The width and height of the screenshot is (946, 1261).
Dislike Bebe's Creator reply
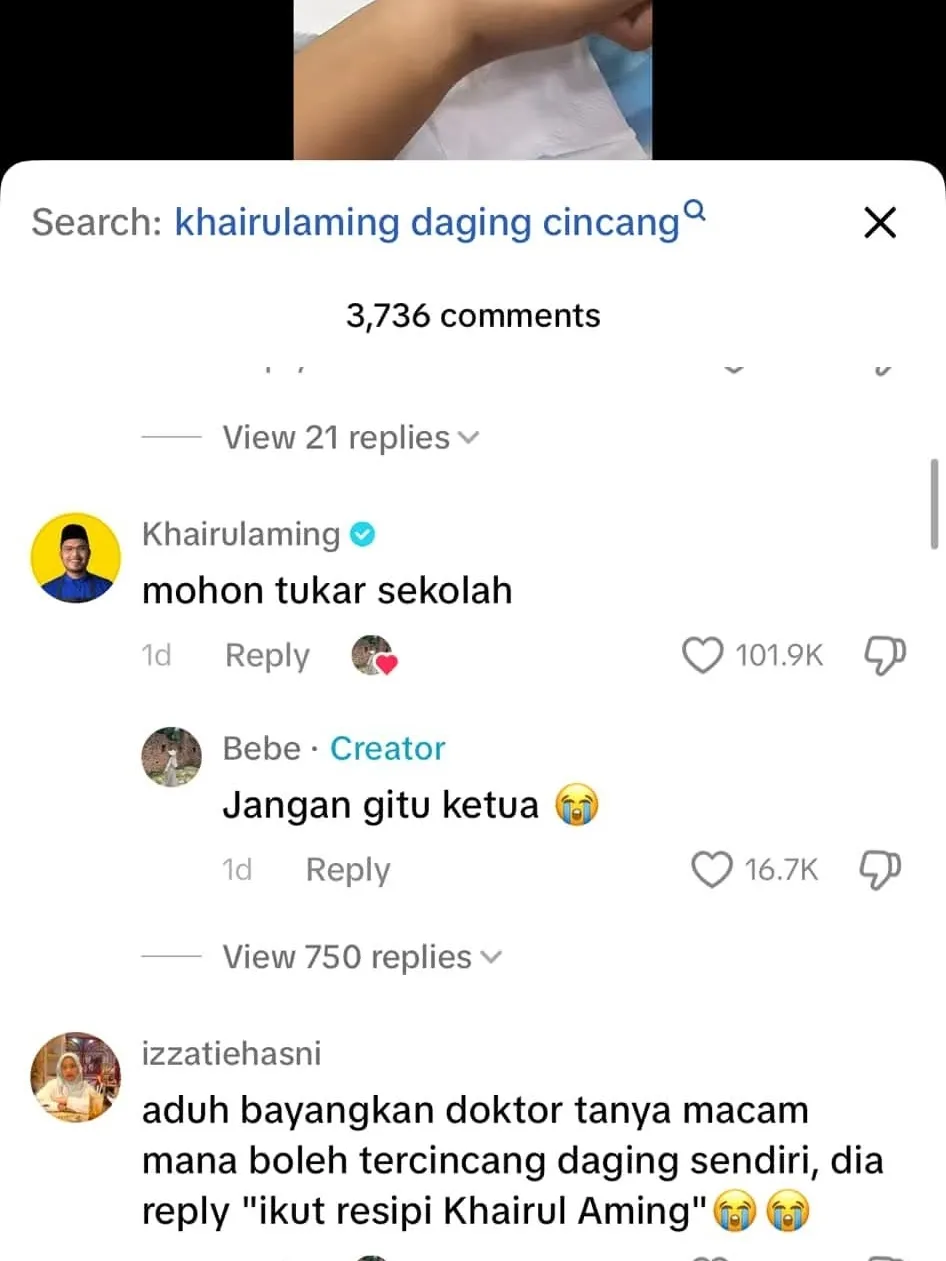(x=881, y=869)
